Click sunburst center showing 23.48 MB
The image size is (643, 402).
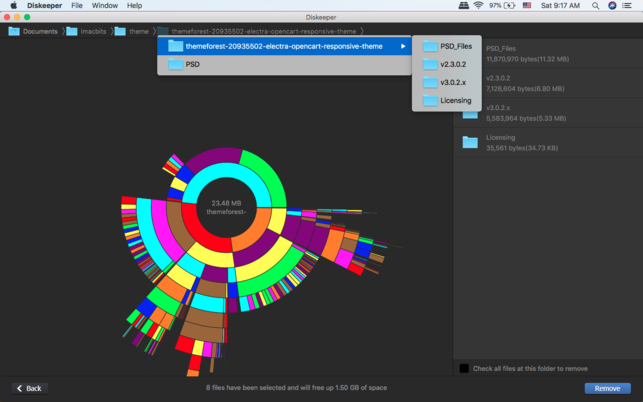226,208
